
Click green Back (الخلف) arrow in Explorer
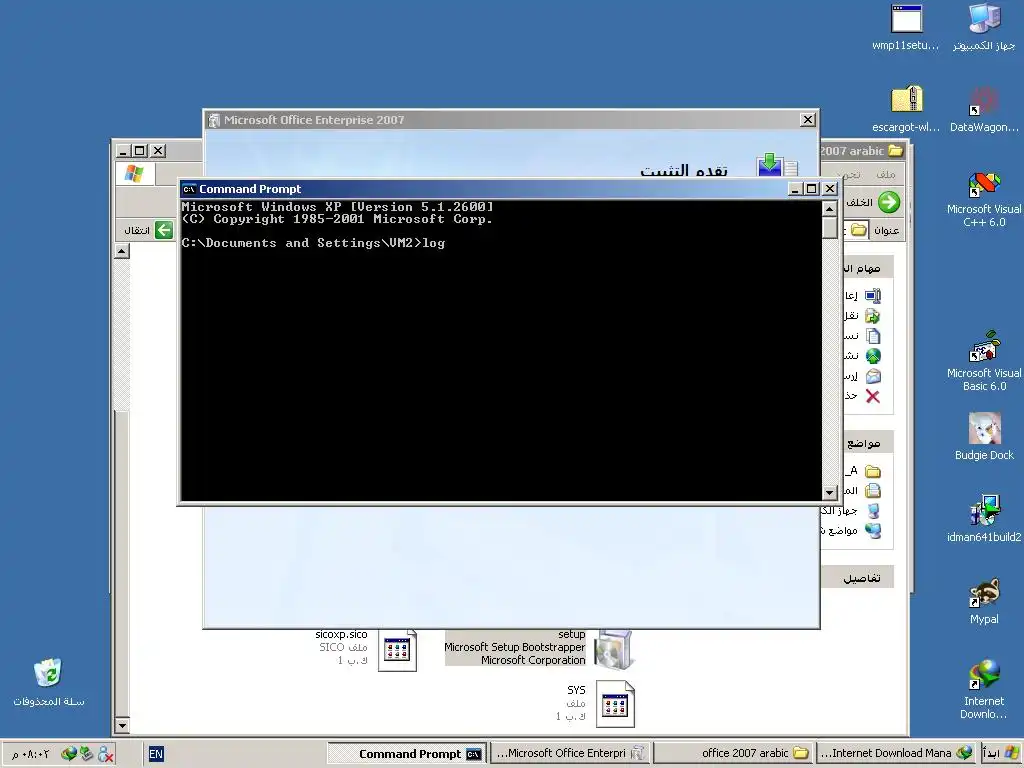pyautogui.click(x=889, y=202)
